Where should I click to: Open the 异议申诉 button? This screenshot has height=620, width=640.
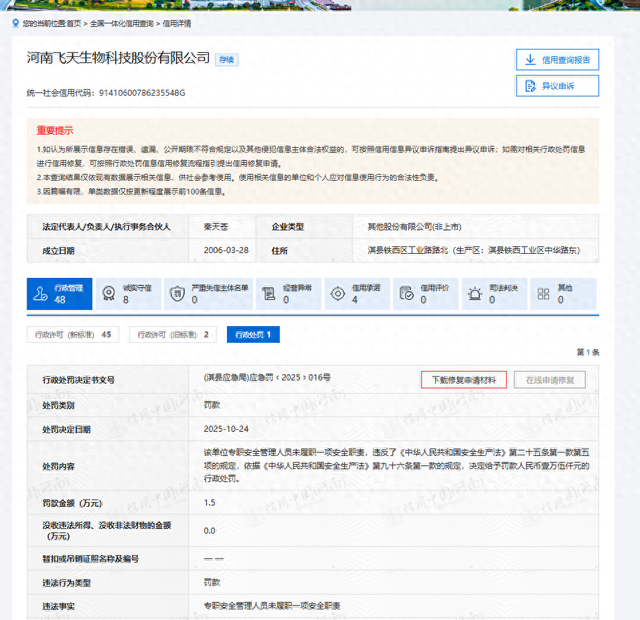[x=557, y=86]
